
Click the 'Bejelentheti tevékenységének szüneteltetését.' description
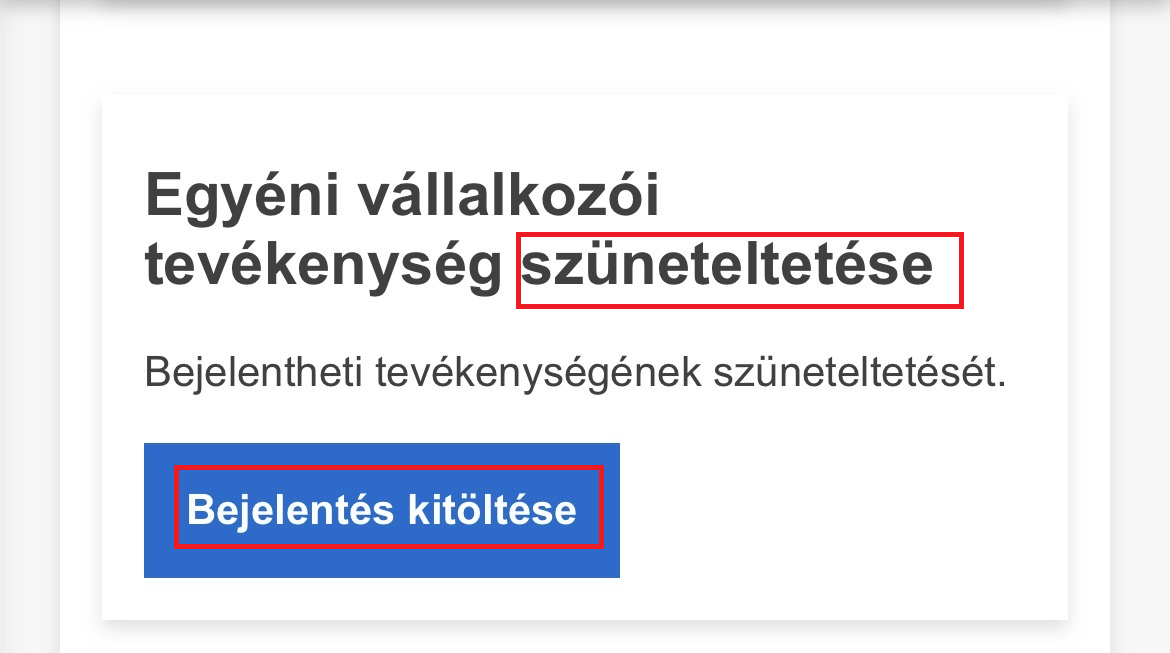coord(574,373)
